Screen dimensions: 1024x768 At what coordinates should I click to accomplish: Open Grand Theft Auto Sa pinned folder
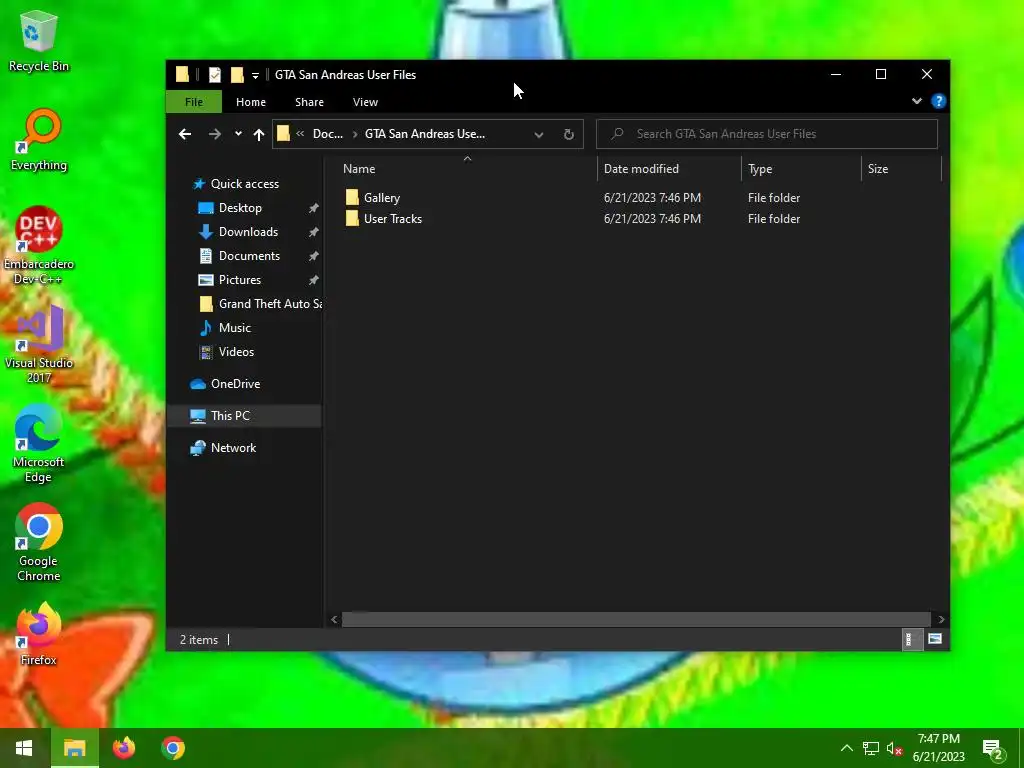point(270,304)
